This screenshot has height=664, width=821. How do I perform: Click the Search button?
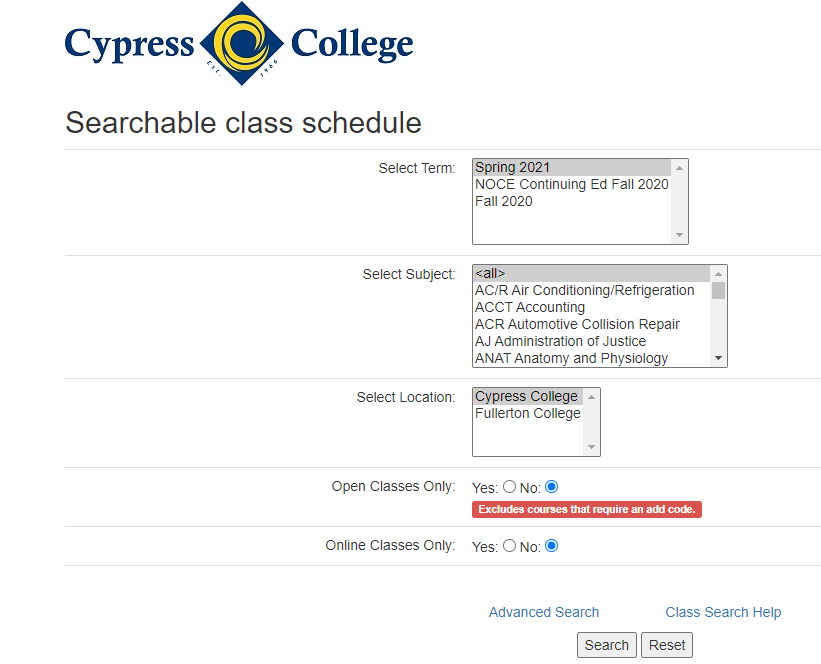pyautogui.click(x=606, y=644)
